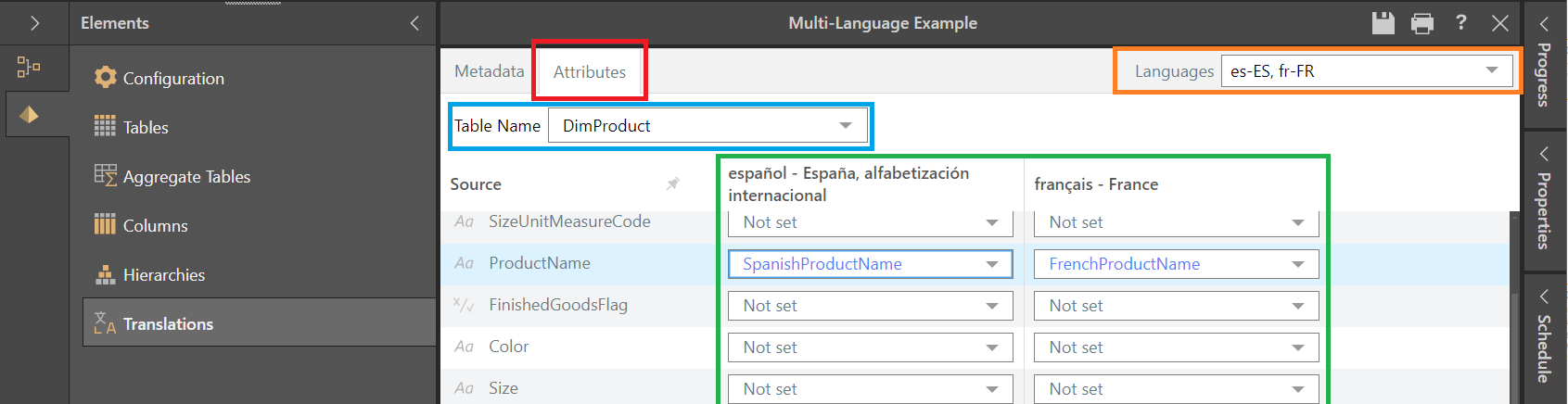1568x404 pixels.
Task: Select the ProductName source row
Action: pos(540,263)
